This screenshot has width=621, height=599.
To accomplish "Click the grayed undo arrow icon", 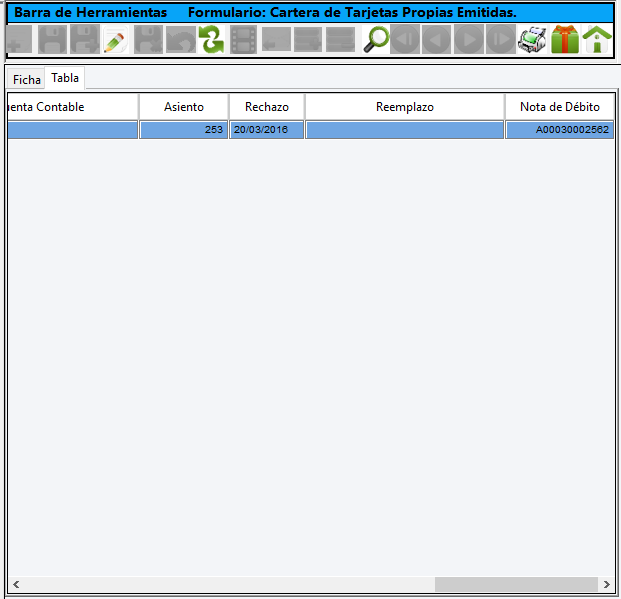I will click(179, 40).
